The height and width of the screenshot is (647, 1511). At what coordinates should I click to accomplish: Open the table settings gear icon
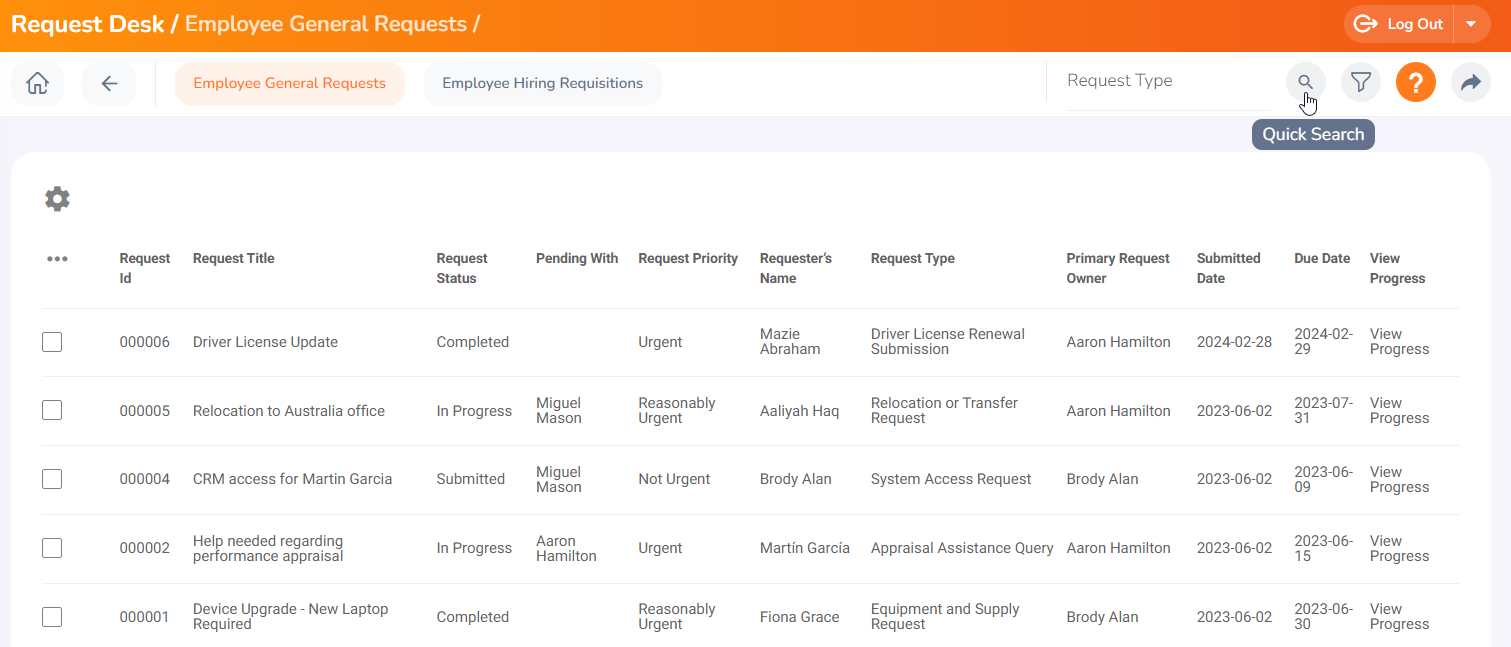coord(57,198)
